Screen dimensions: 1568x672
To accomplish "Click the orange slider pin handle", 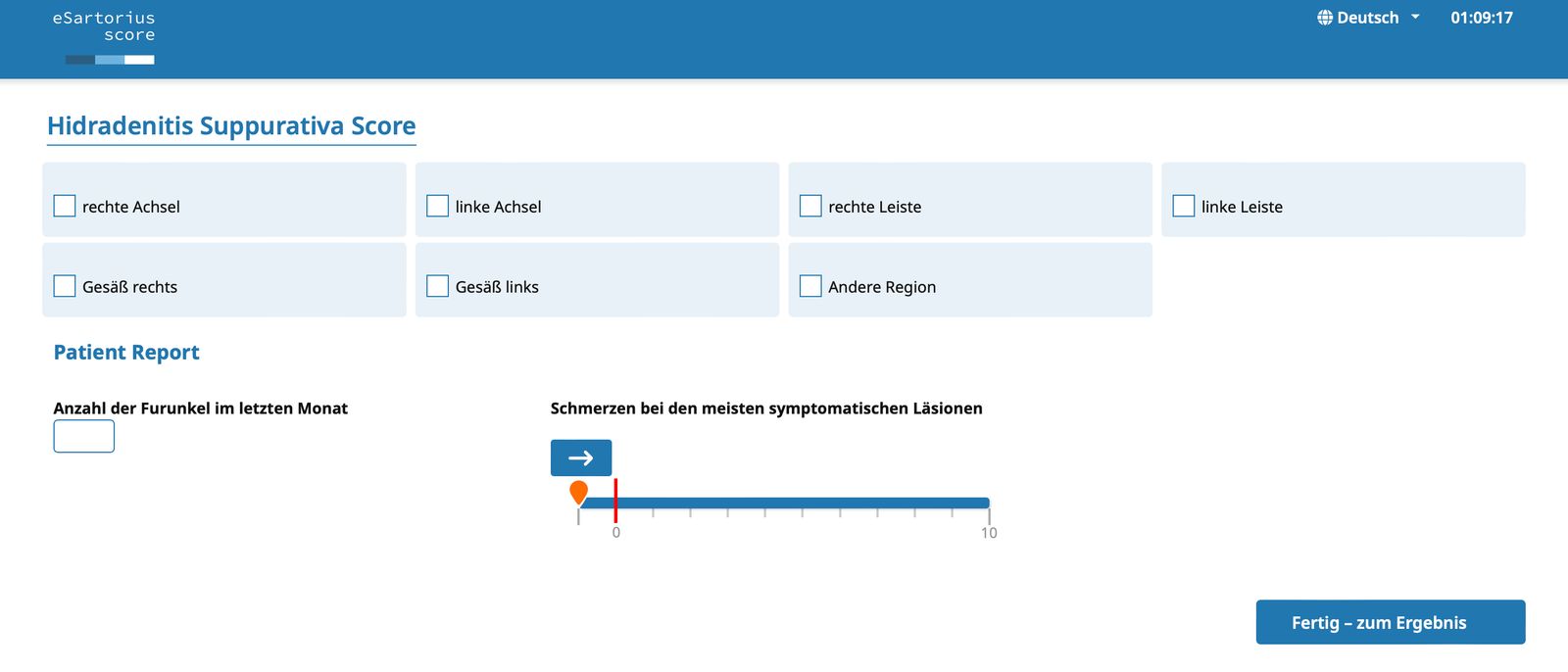I will [x=579, y=492].
